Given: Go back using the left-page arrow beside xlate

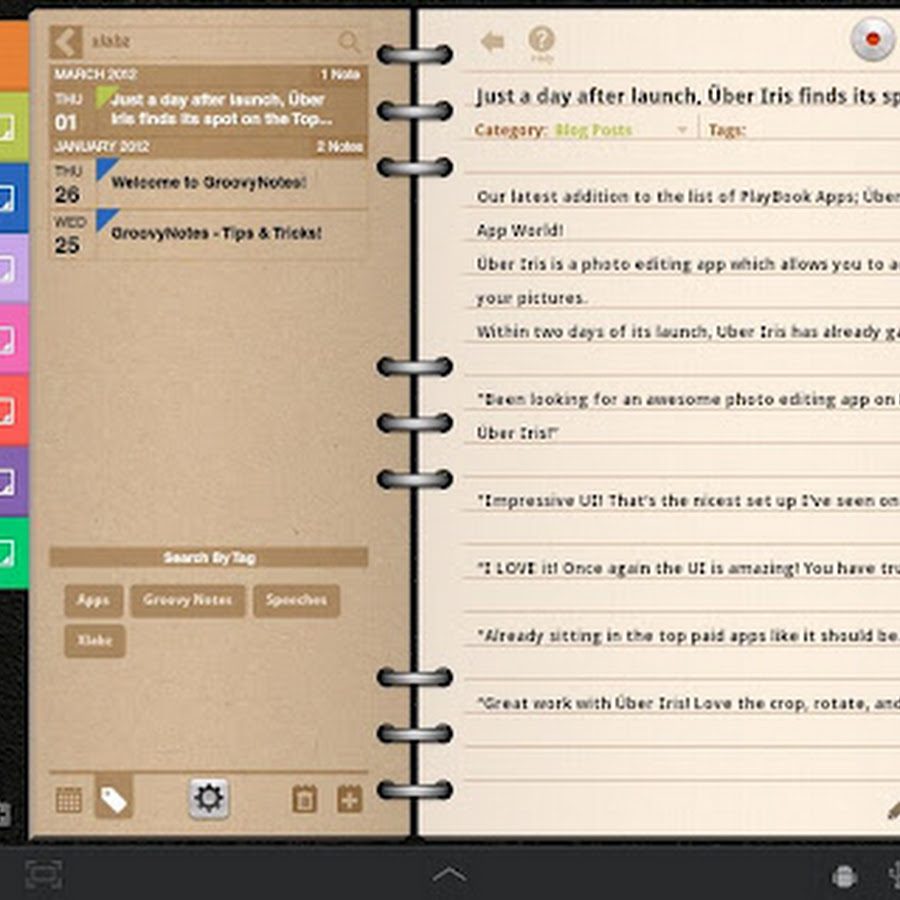Looking at the screenshot, I should tap(66, 41).
